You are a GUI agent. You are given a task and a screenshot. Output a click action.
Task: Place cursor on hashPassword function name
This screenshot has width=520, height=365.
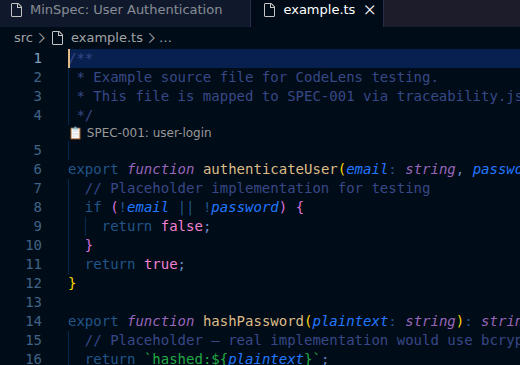pos(253,321)
